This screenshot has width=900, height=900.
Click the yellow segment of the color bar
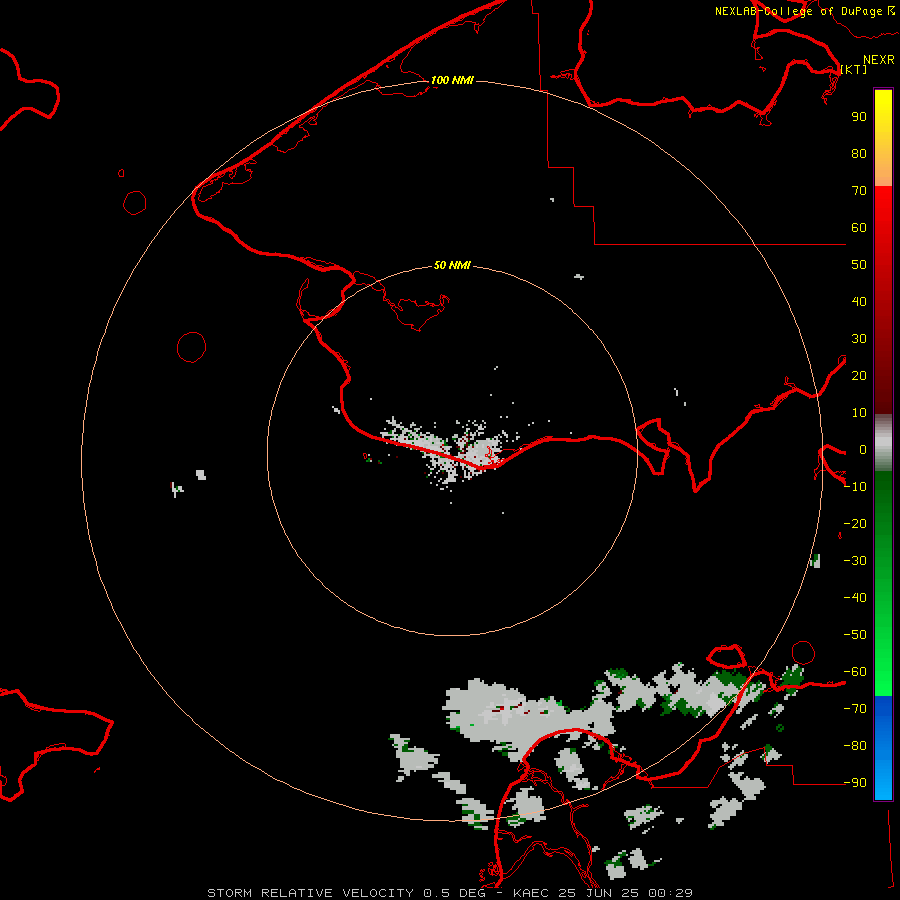tap(883, 138)
